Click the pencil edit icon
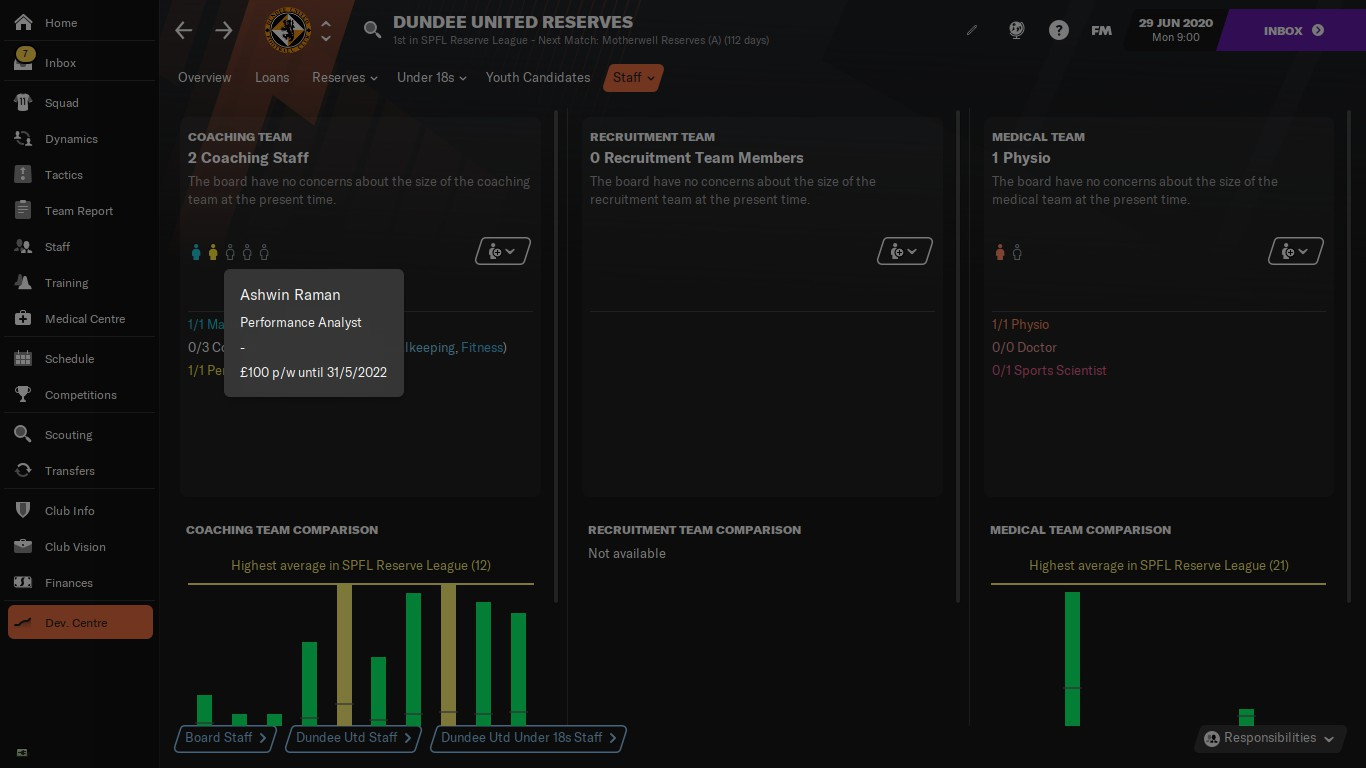Screen dimensions: 1366x768 tap(972, 30)
